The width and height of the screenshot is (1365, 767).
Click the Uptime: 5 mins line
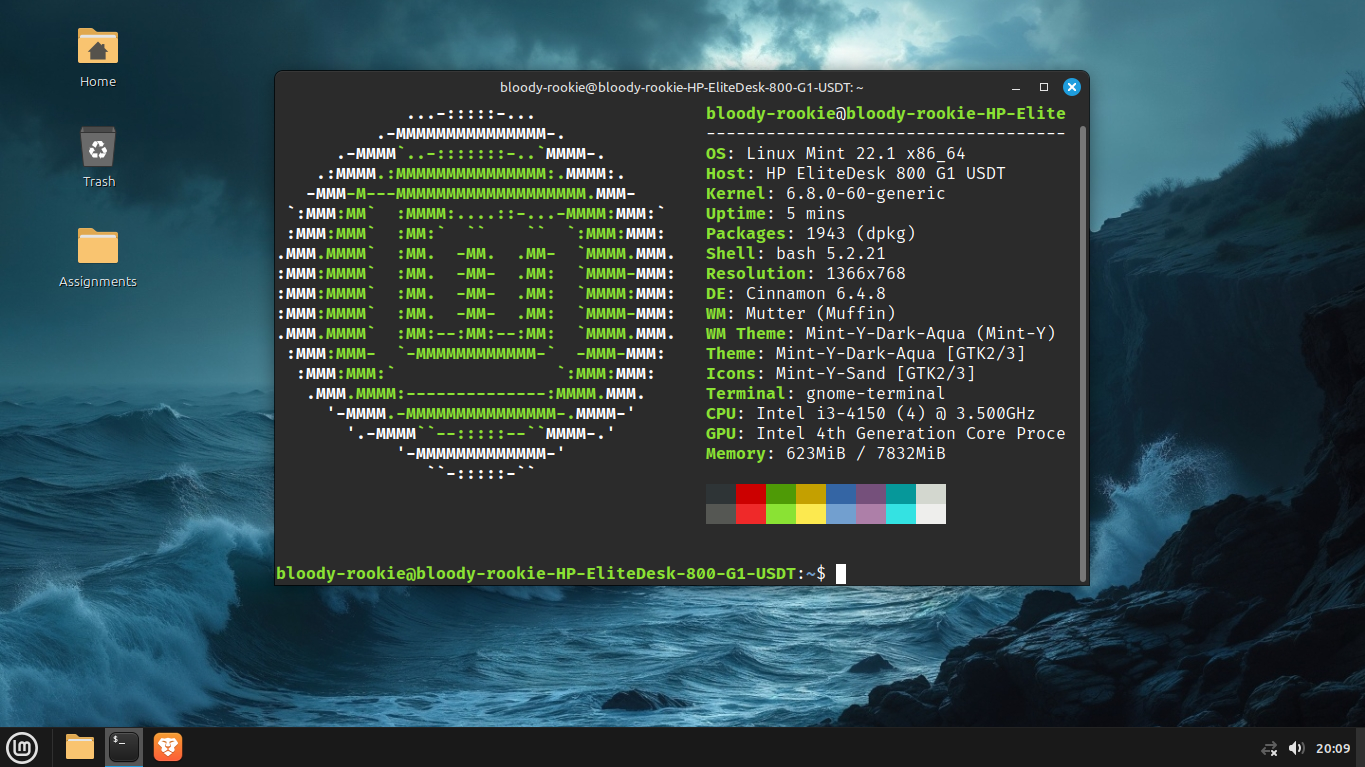pos(776,213)
